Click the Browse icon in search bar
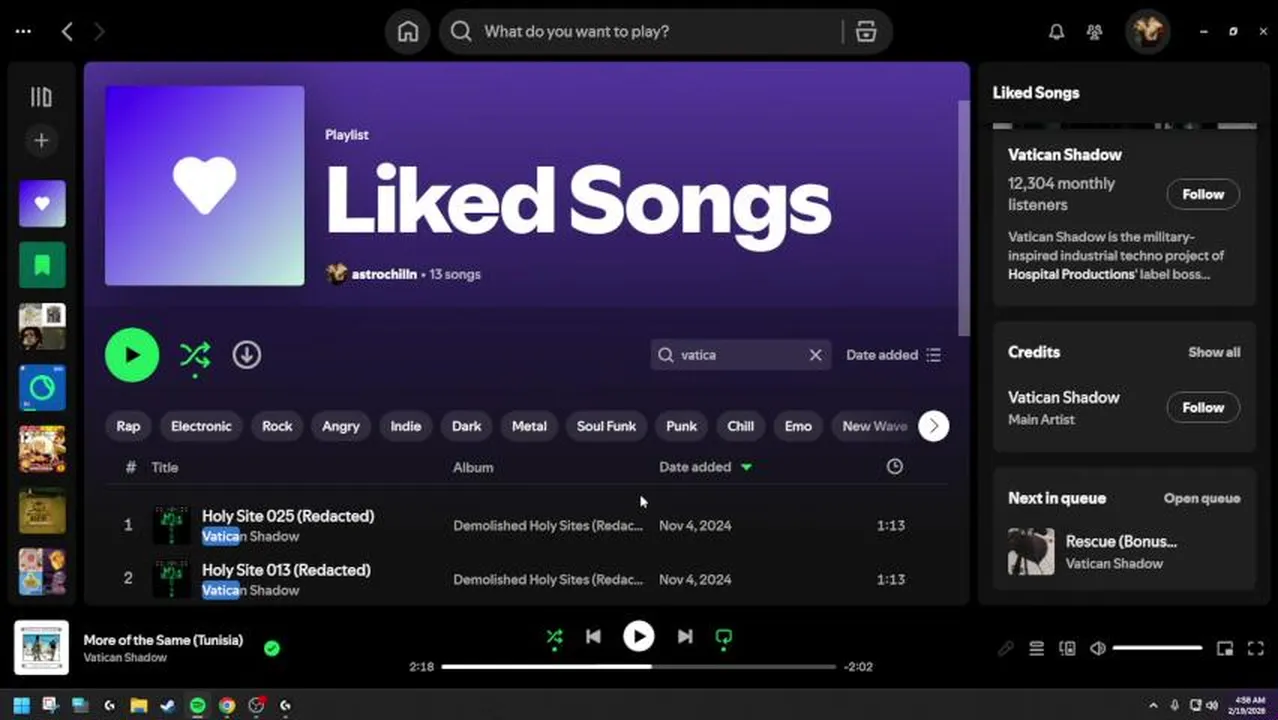The height and width of the screenshot is (720, 1278). point(866,31)
